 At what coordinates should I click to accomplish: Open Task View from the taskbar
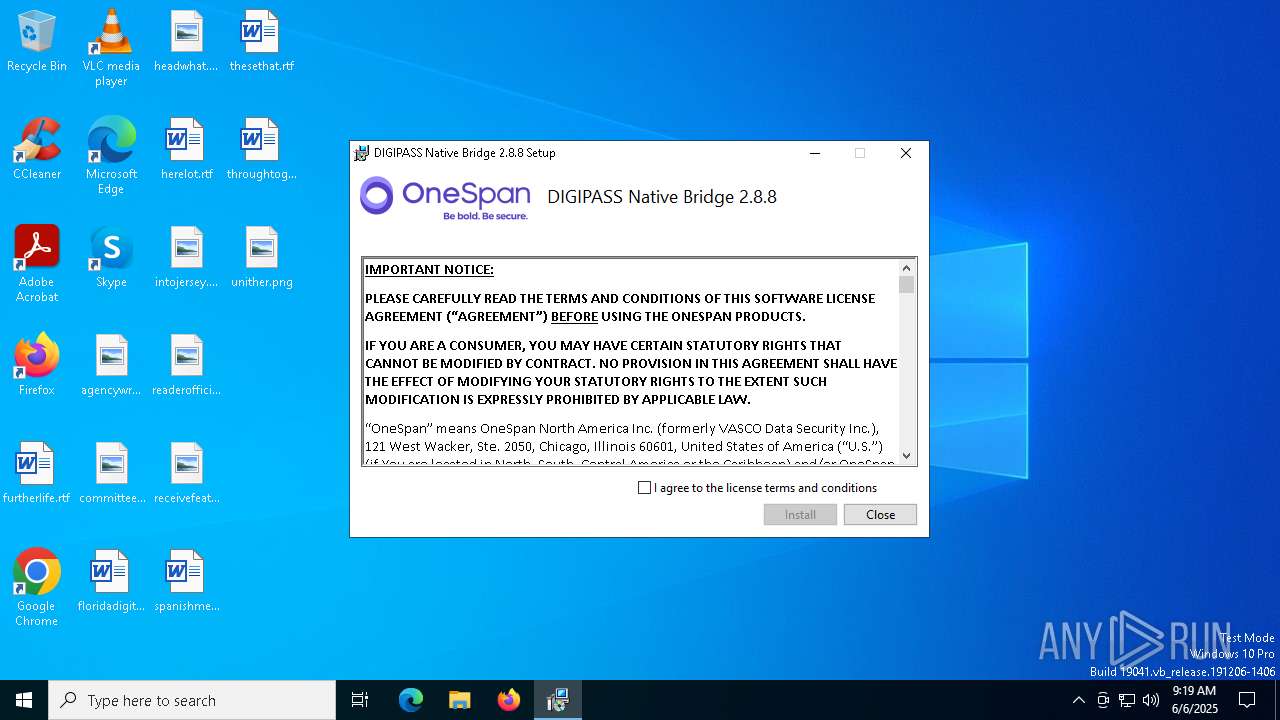360,700
